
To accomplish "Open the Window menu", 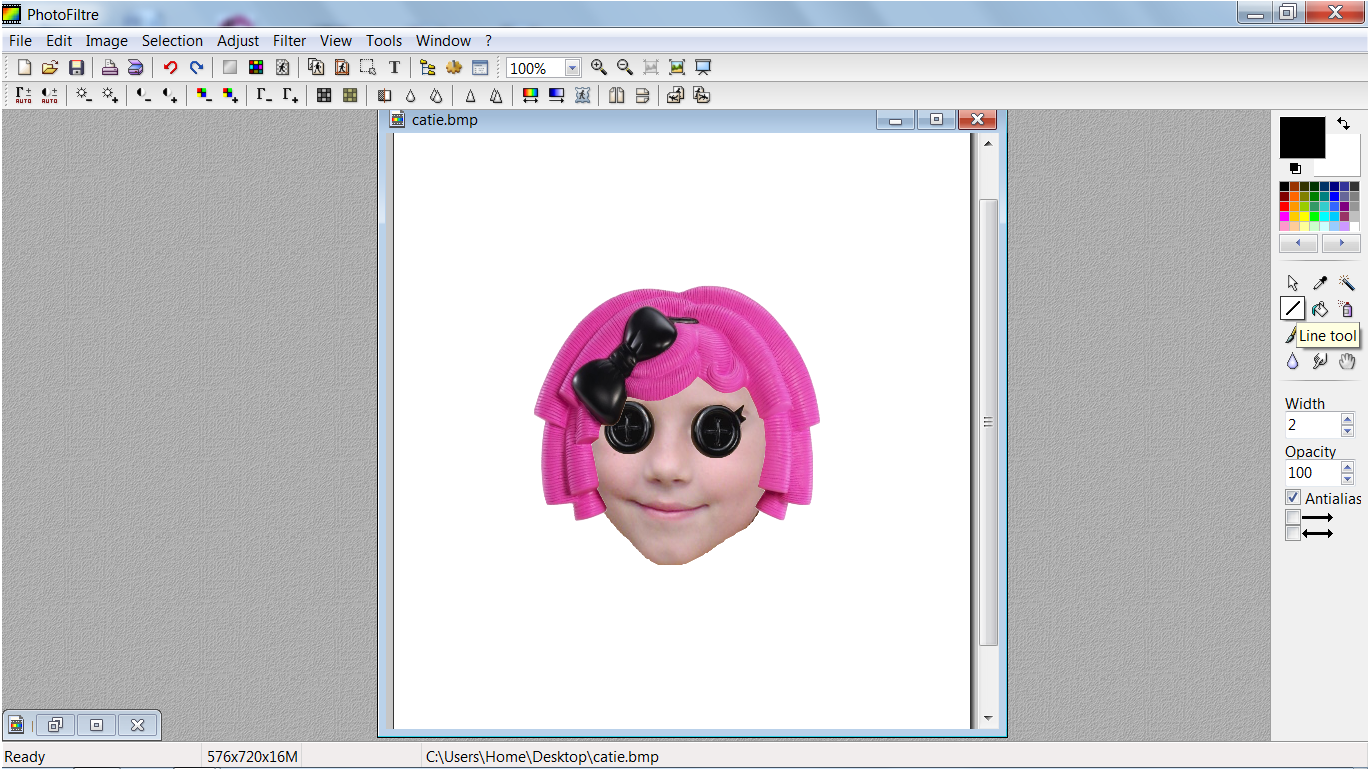I will [x=443, y=41].
